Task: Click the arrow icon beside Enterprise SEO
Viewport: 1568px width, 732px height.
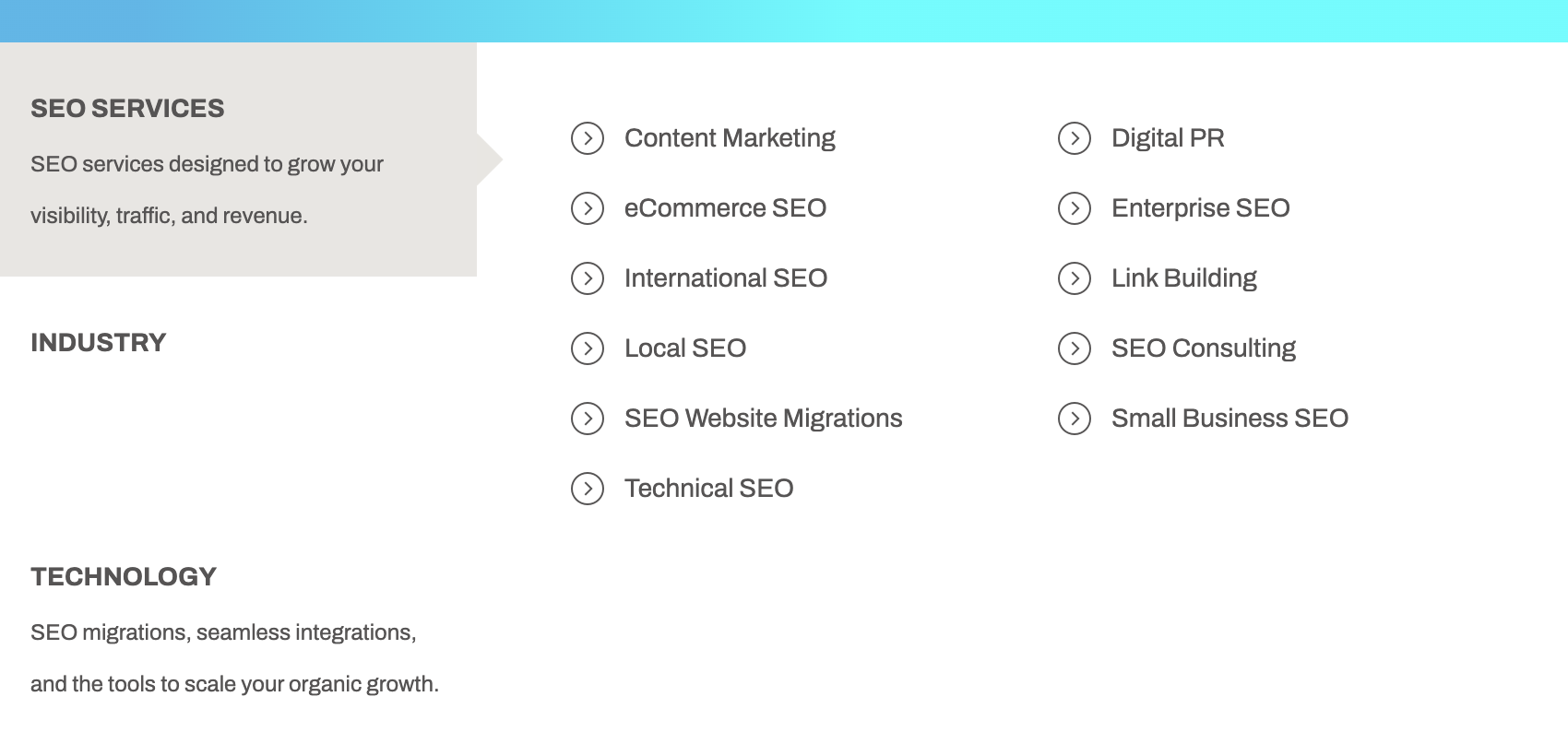Action: point(1075,208)
